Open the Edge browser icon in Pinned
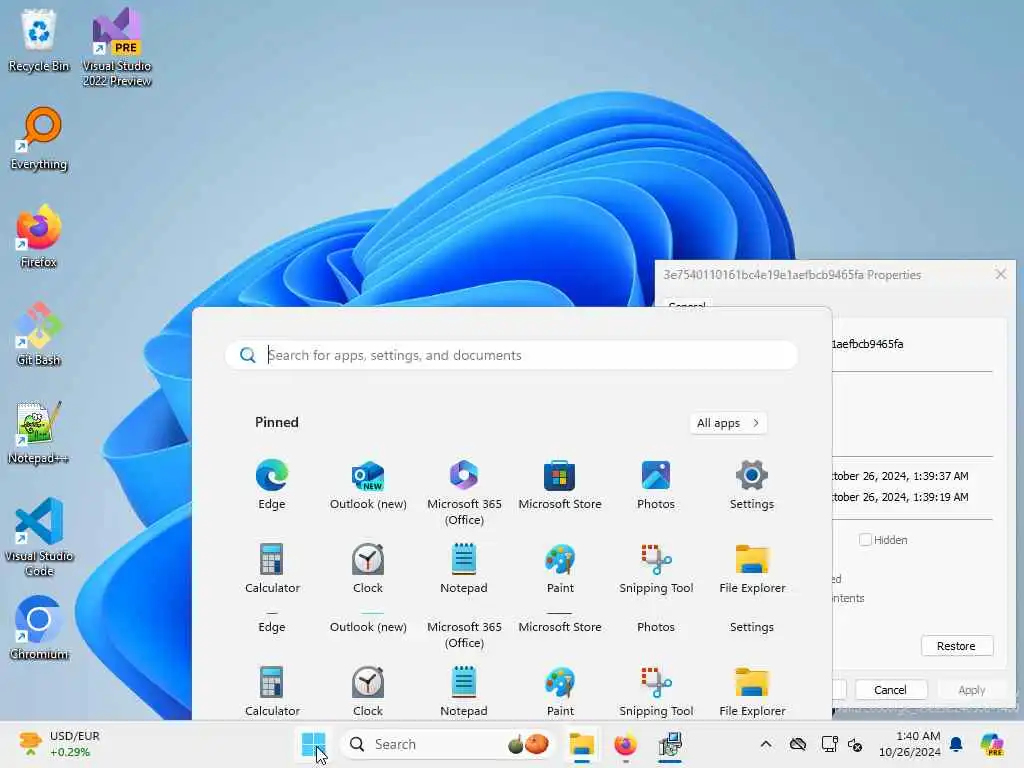The image size is (1024, 768). (272, 475)
